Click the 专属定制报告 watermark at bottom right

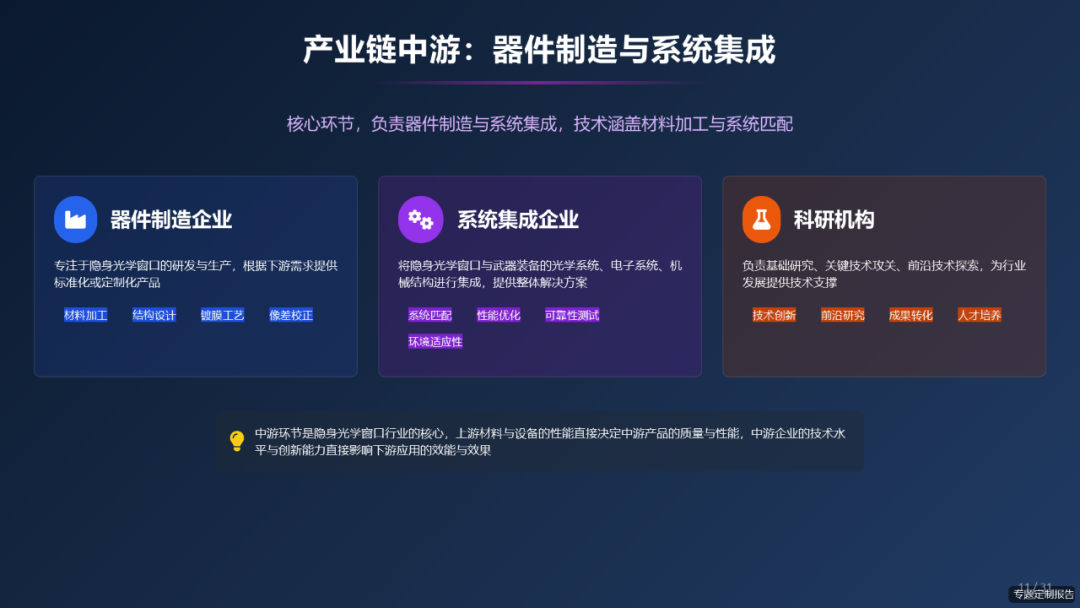1040,592
